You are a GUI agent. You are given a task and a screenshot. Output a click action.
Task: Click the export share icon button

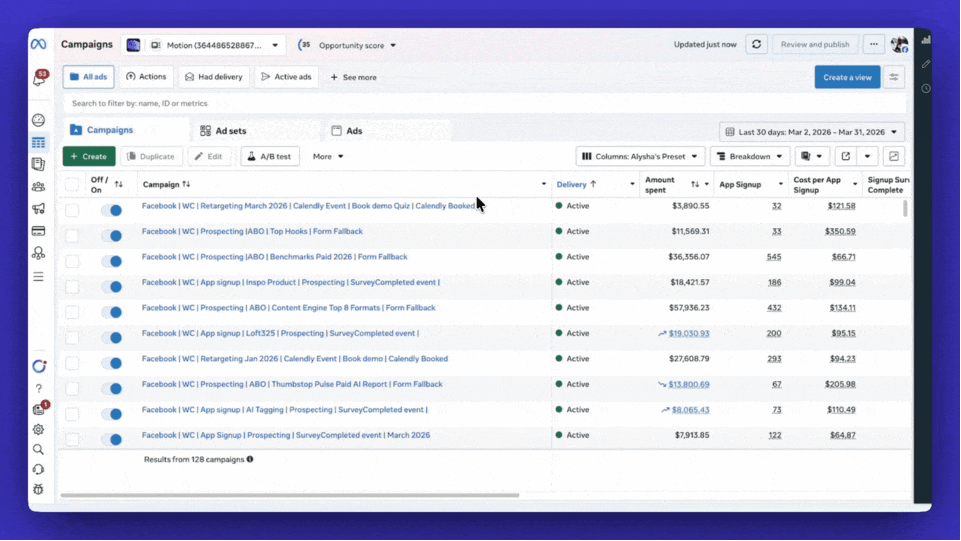(846, 156)
